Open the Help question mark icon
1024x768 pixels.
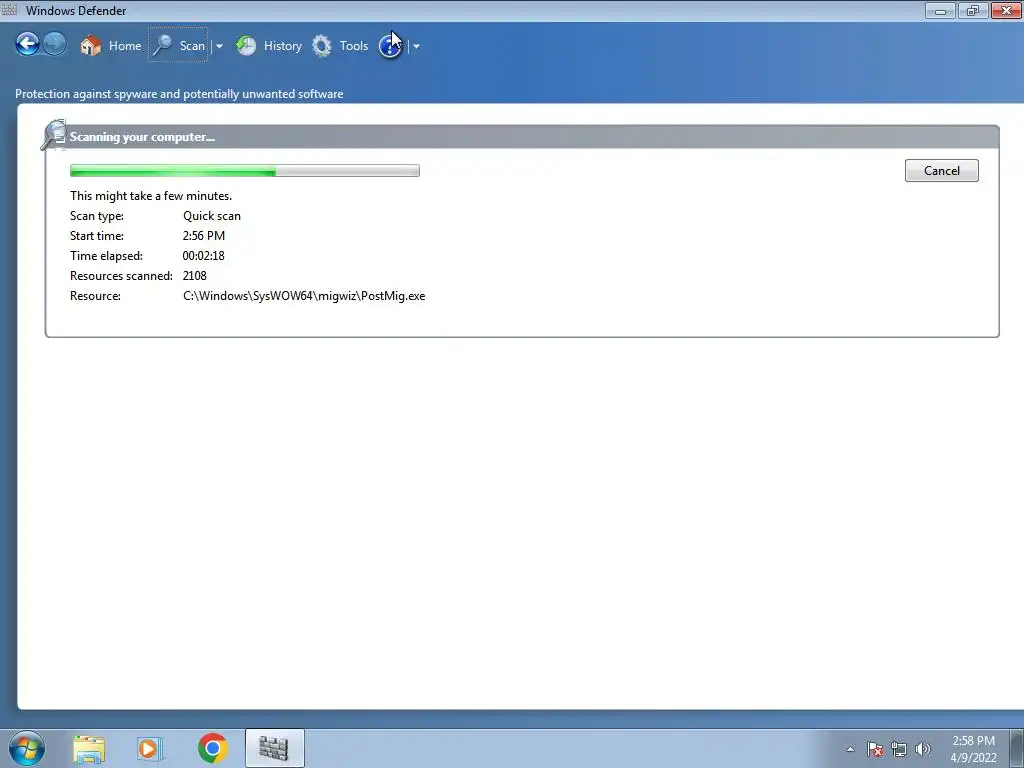pyautogui.click(x=391, y=46)
